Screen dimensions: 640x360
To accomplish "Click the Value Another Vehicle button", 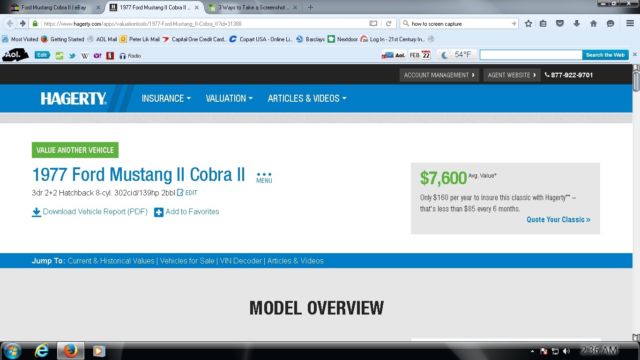I will click(75, 150).
